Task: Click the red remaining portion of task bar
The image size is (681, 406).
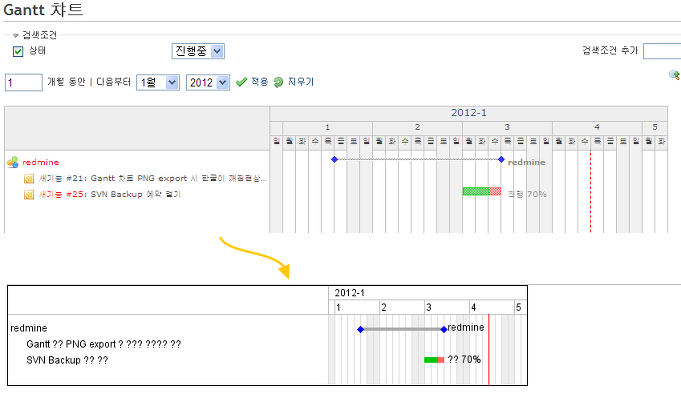Action: click(495, 191)
